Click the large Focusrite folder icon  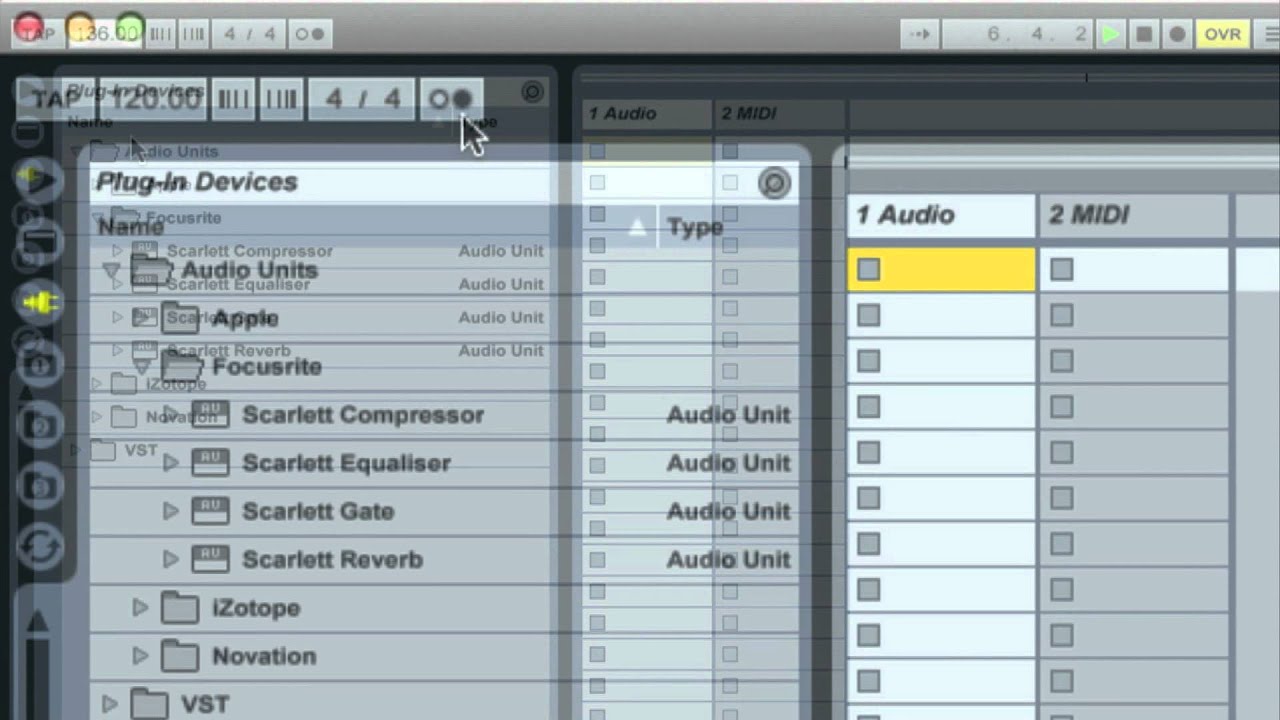click(x=182, y=366)
